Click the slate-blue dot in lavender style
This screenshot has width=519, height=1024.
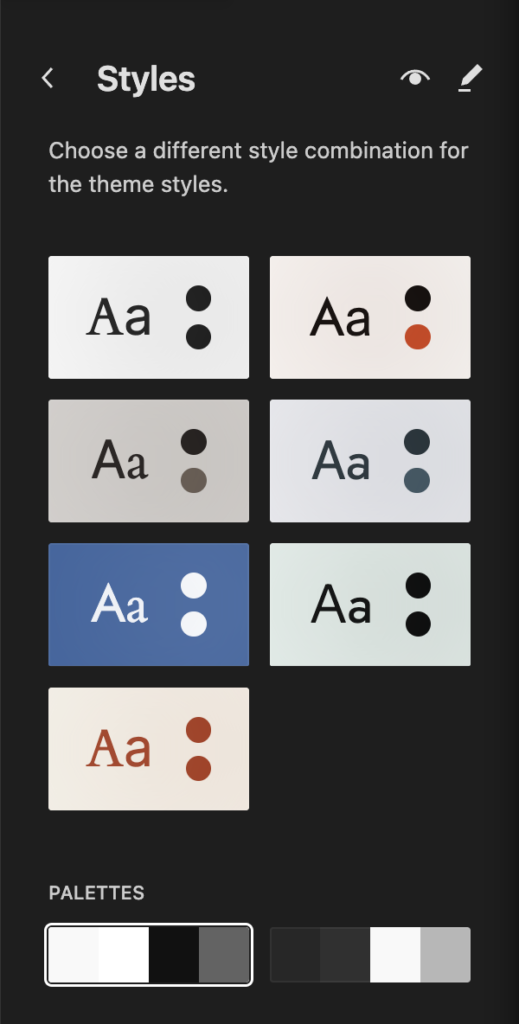[417, 481]
